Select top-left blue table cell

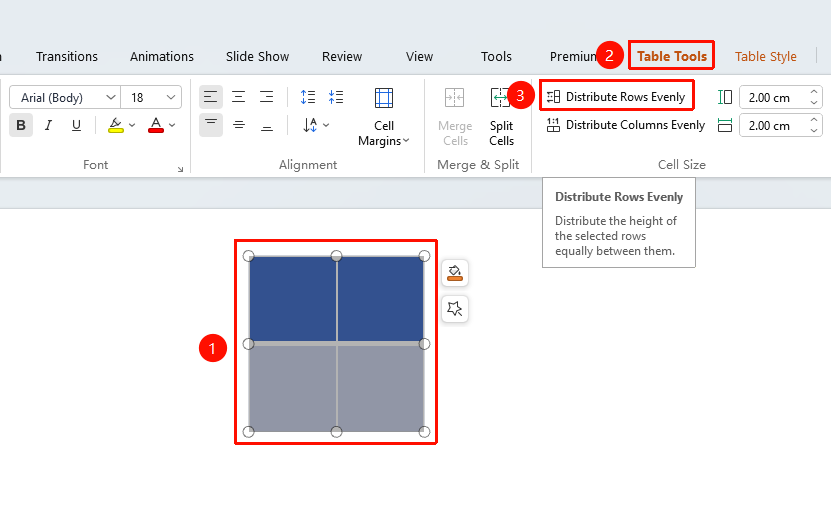click(x=293, y=298)
